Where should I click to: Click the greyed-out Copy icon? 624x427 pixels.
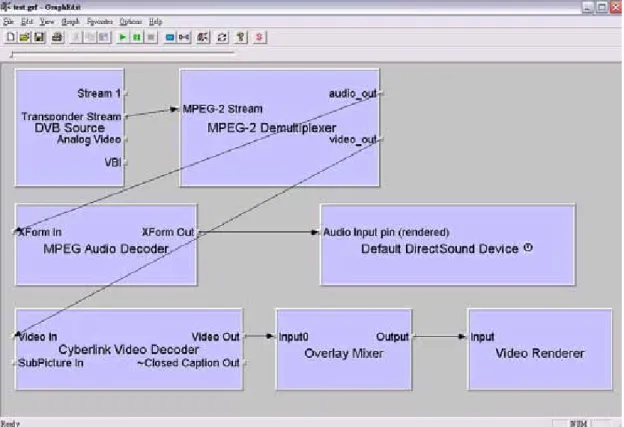coord(90,37)
